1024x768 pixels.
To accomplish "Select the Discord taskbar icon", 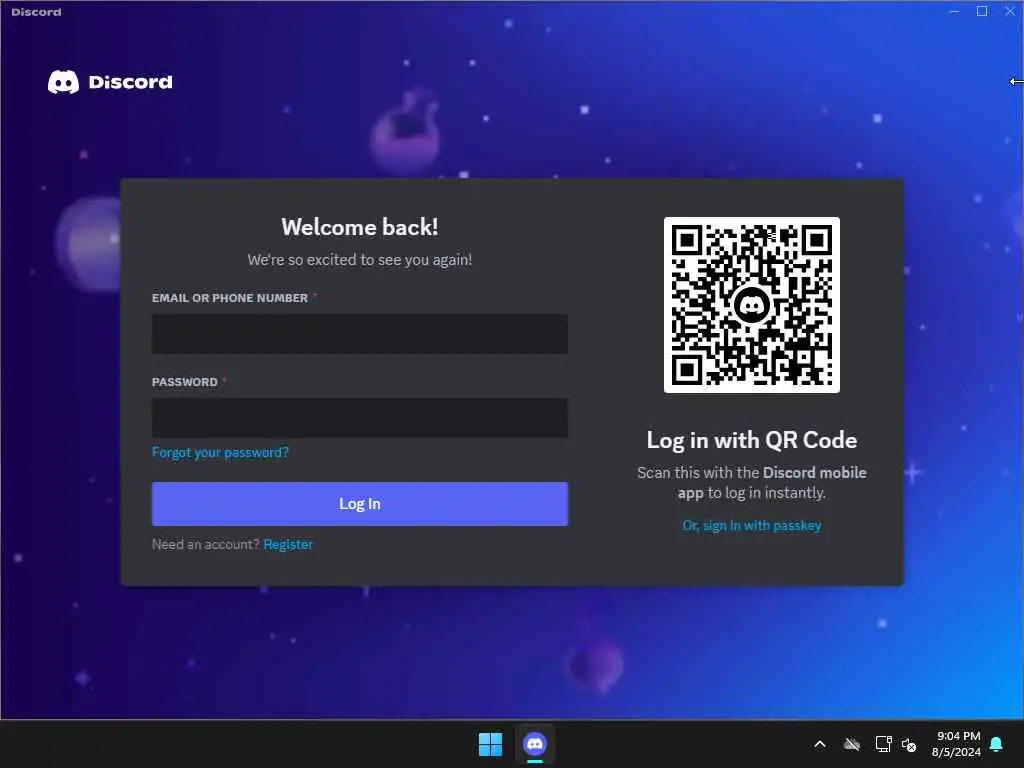I will 535,744.
